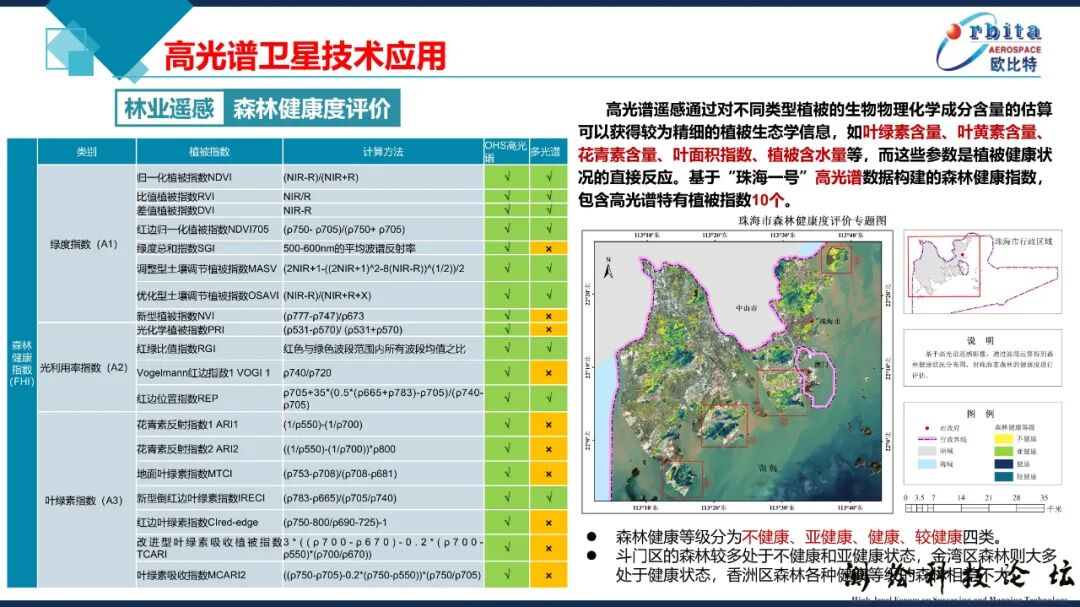Click the Vogelmann红边指数1 VOGI 1 row name
Image resolution: width=1080 pixels, height=607 pixels.
pos(204,373)
